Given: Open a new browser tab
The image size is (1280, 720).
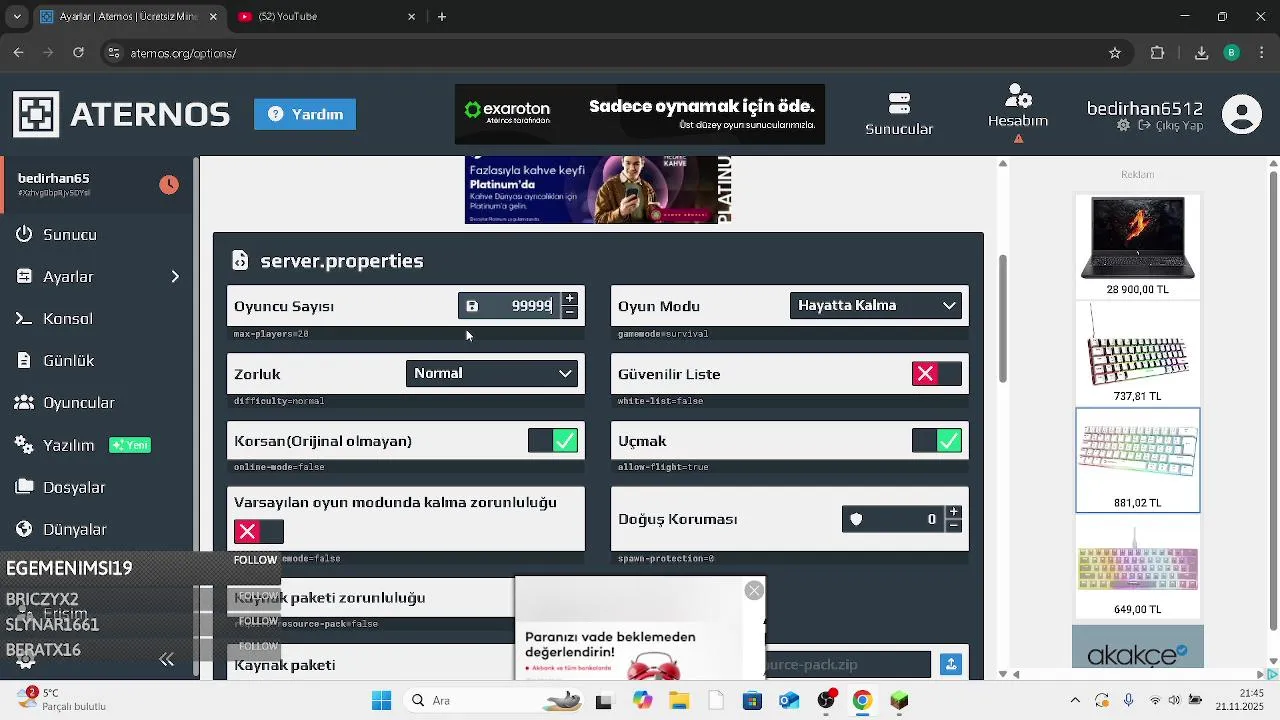Looking at the screenshot, I should point(442,16).
